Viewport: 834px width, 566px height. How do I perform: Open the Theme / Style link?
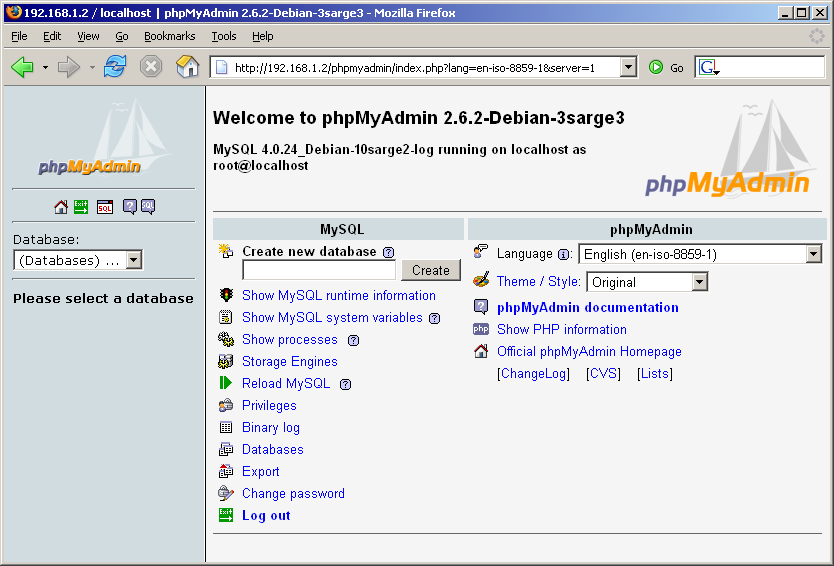tap(538, 281)
